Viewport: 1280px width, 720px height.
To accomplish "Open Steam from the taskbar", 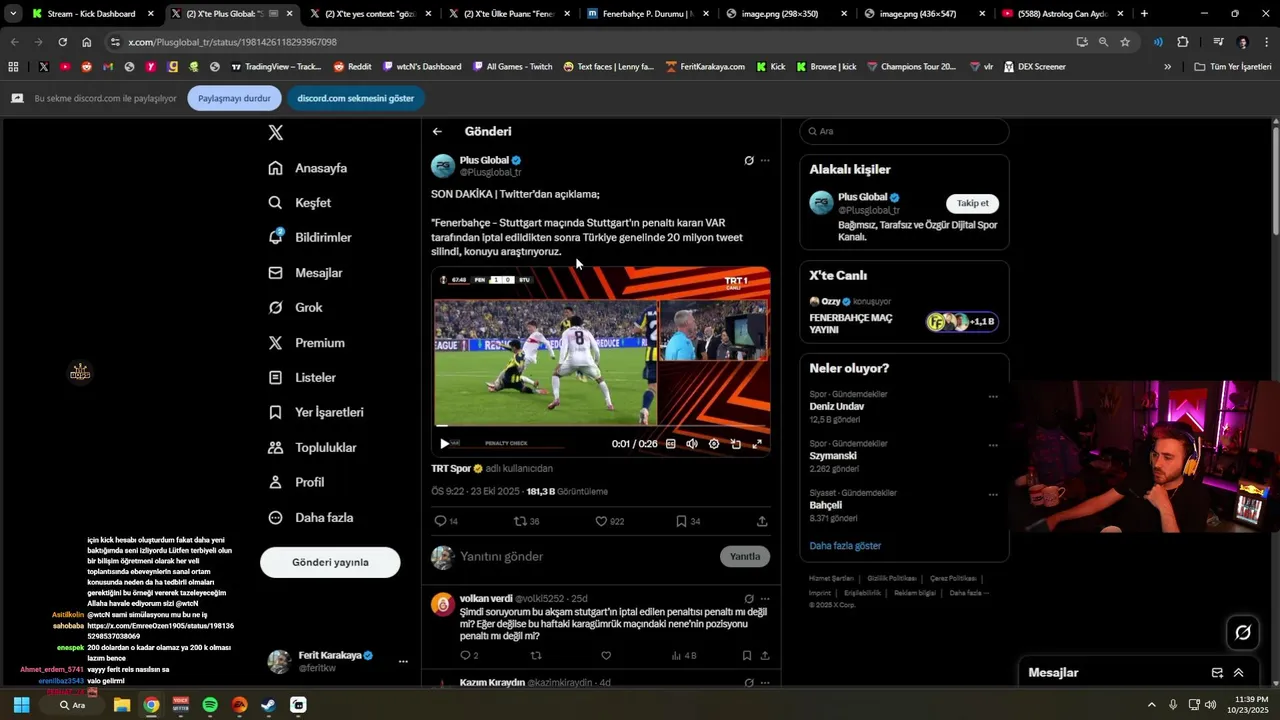I will pyautogui.click(x=269, y=705).
